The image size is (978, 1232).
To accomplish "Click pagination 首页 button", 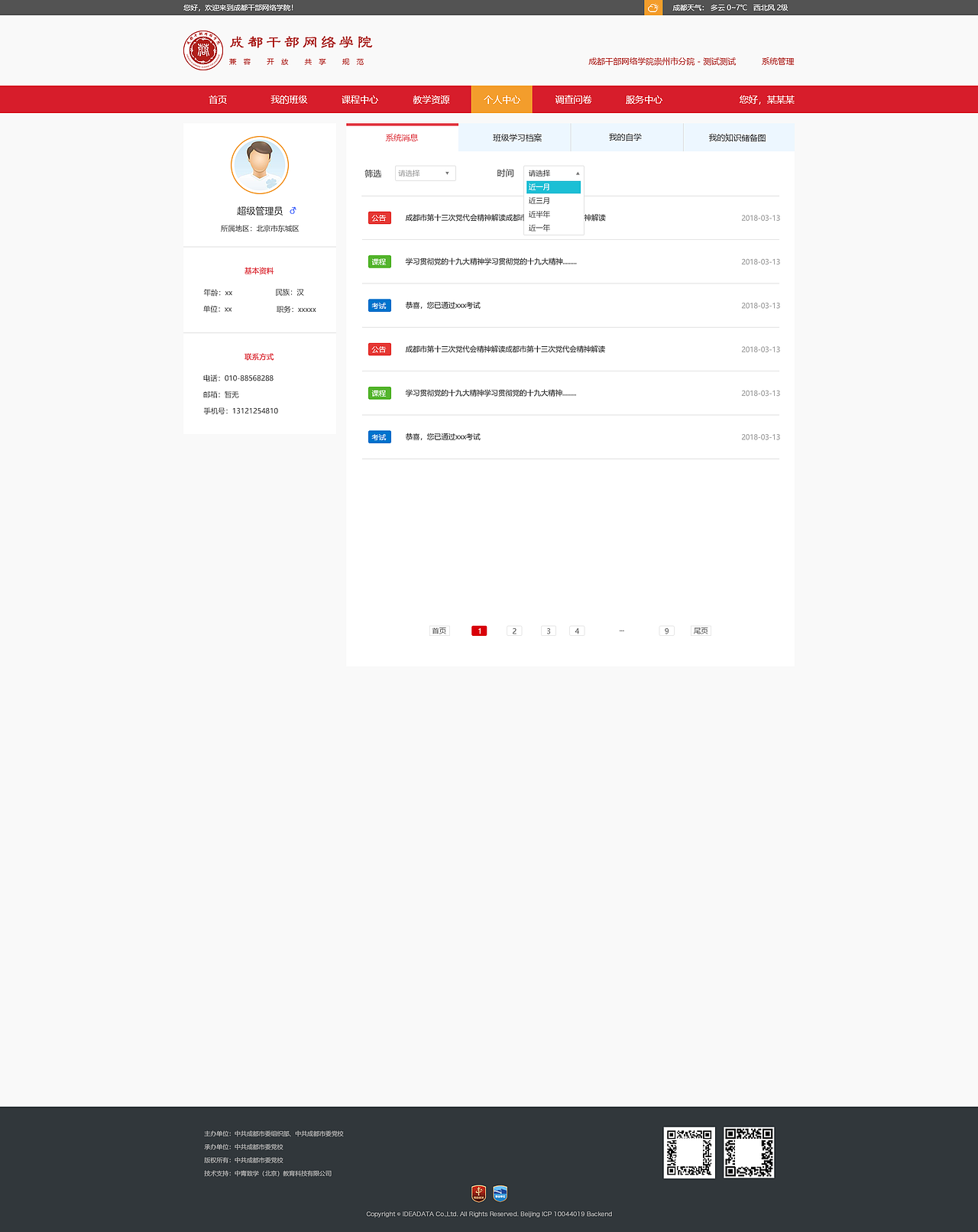I will (439, 631).
